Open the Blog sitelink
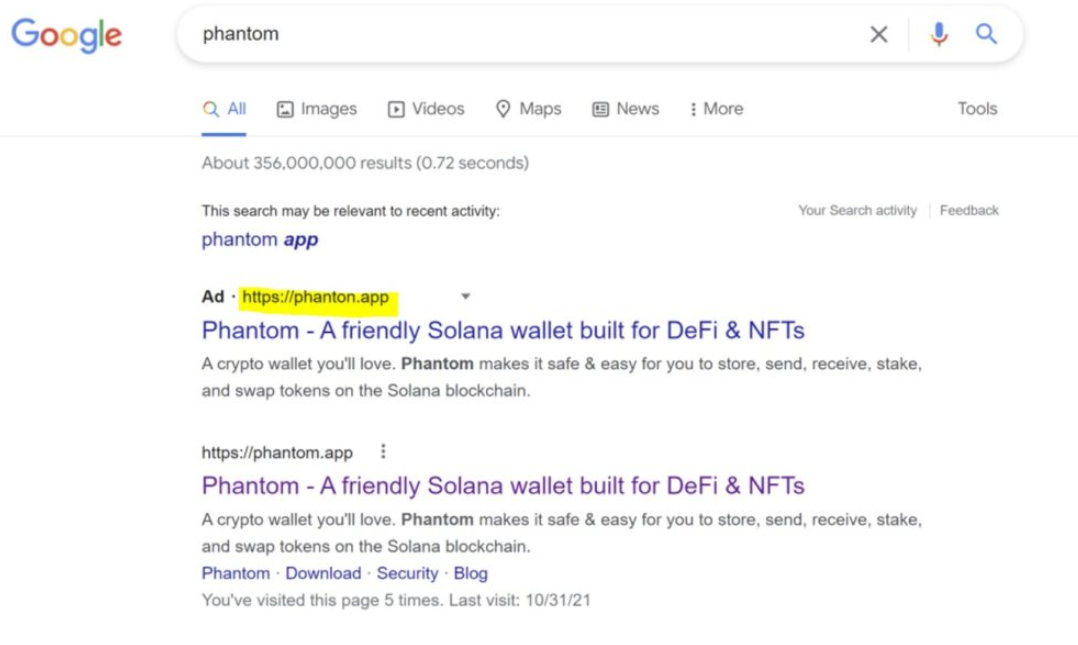 [471, 573]
